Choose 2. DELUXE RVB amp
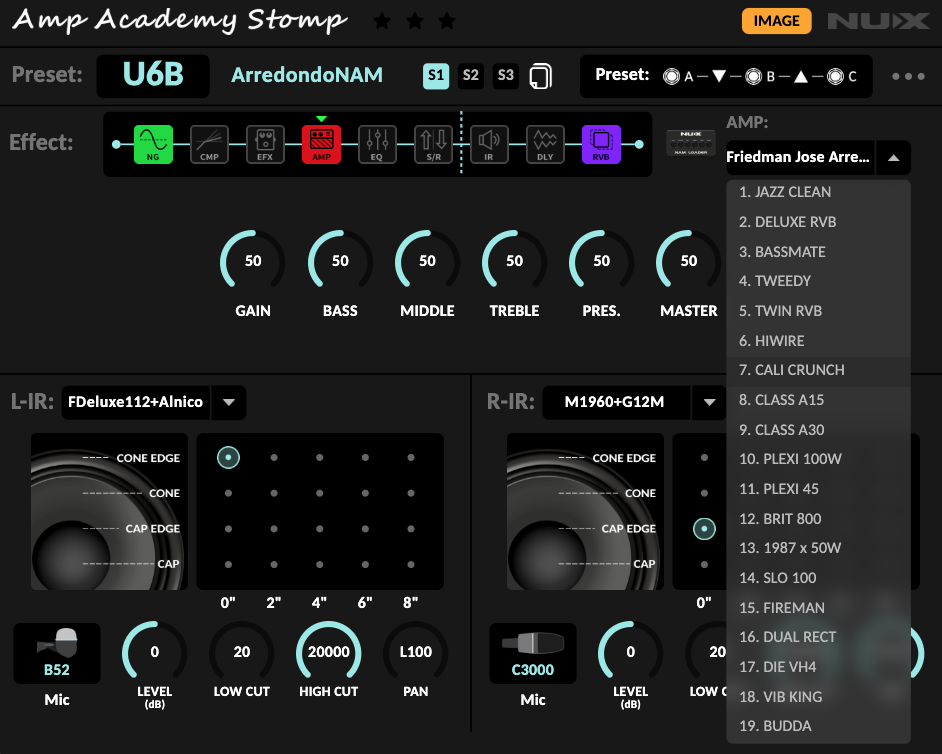942x754 pixels. 818,222
